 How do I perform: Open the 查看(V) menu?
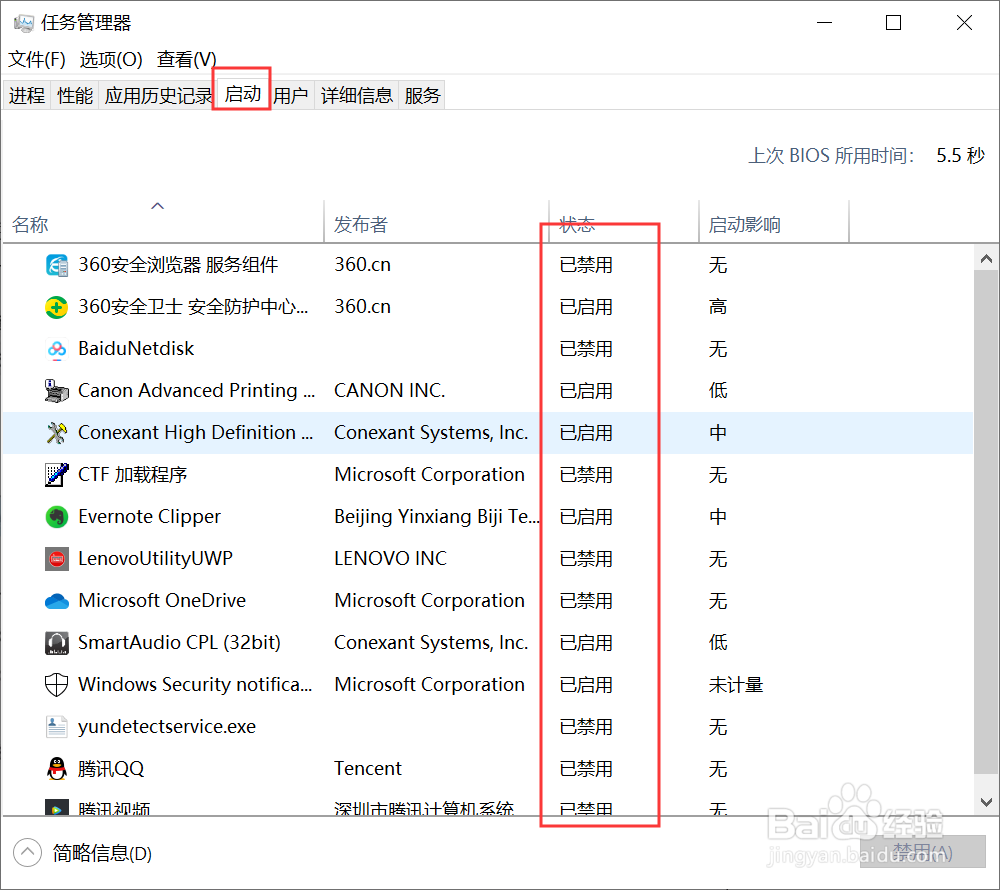coord(186,59)
